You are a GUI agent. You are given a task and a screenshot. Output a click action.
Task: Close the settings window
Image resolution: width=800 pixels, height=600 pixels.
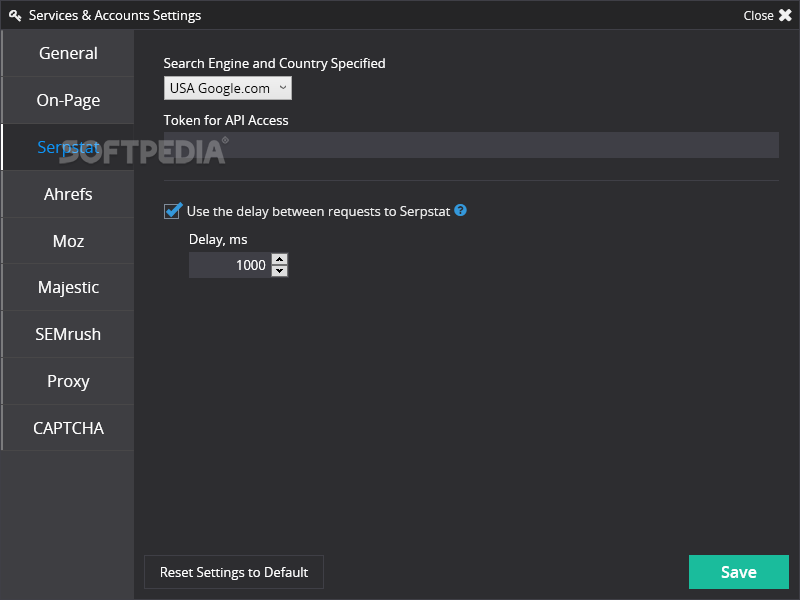click(x=767, y=15)
